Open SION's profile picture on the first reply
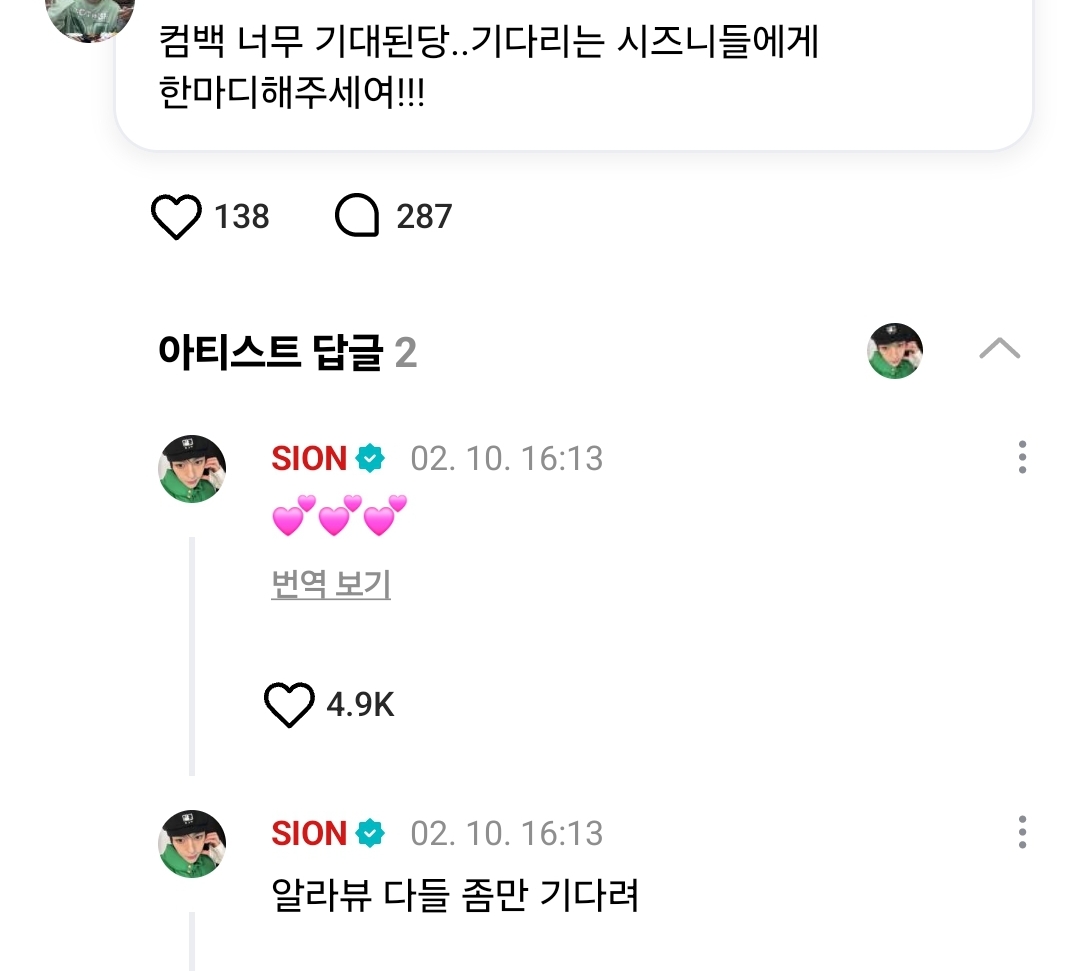The width and height of the screenshot is (1080, 971). (x=192, y=469)
